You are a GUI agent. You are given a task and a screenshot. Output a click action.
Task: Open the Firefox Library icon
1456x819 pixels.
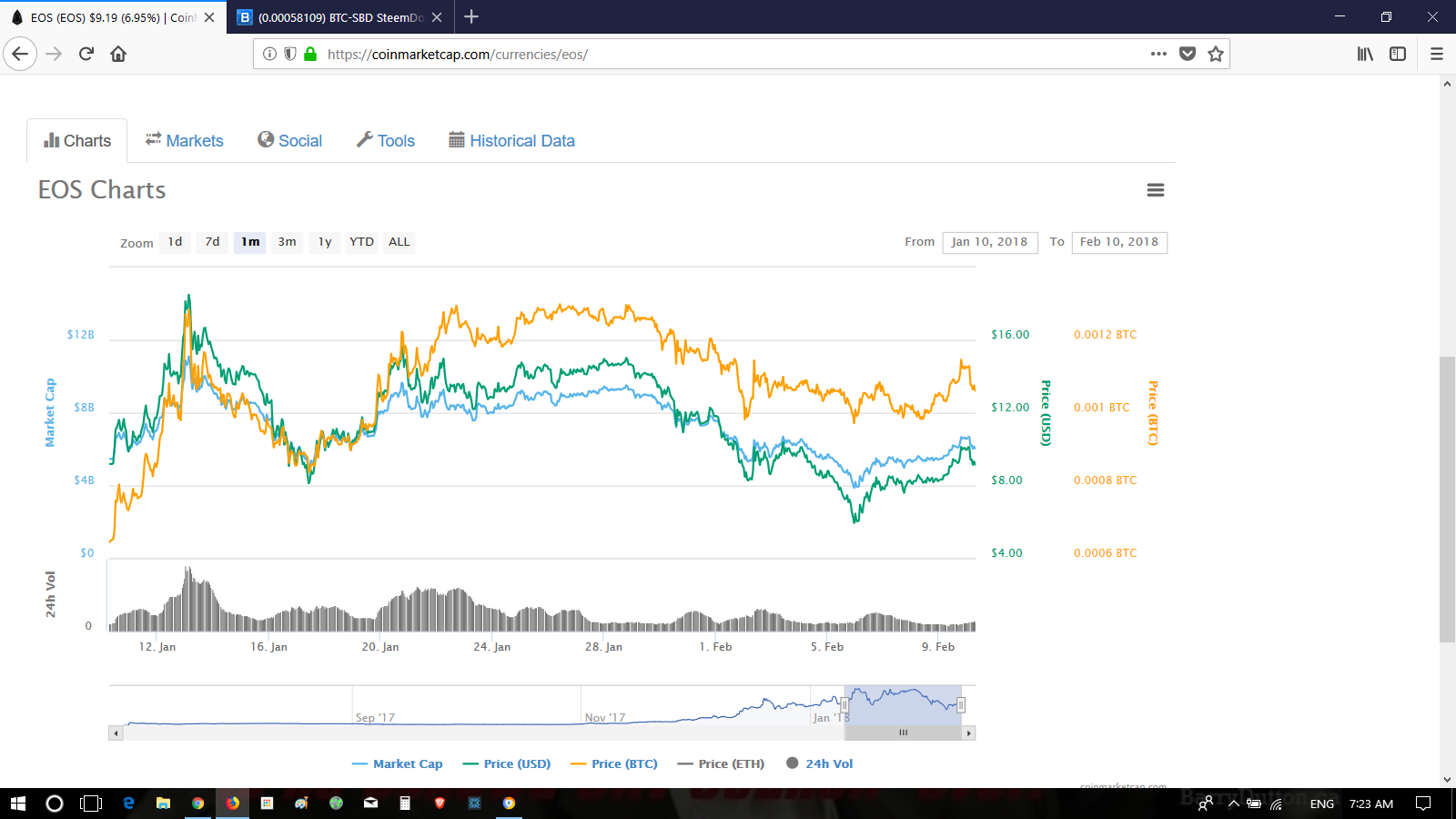[x=1365, y=54]
